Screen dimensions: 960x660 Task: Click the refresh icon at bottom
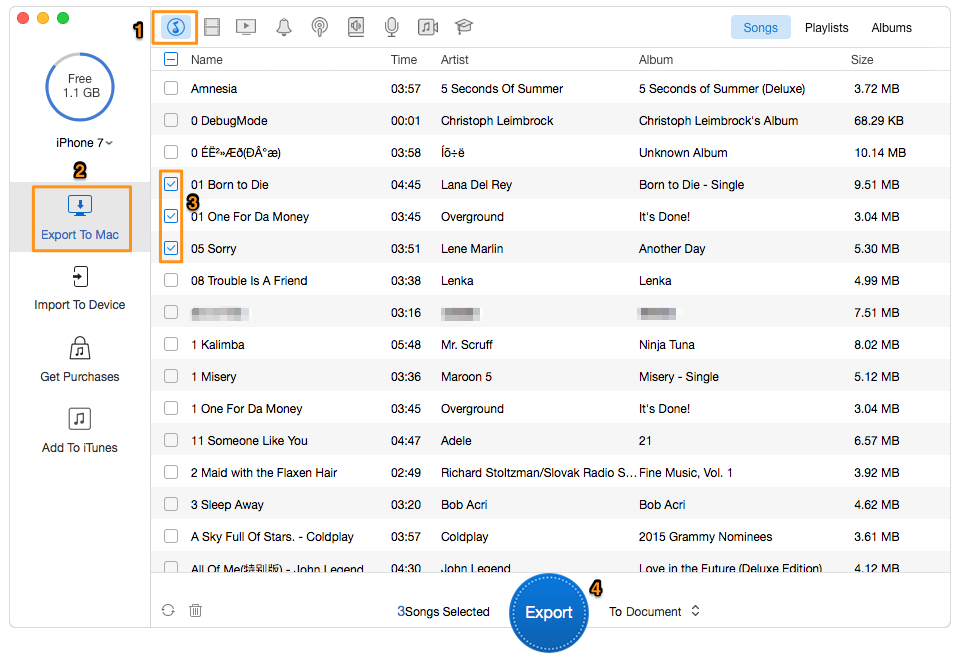click(x=168, y=610)
